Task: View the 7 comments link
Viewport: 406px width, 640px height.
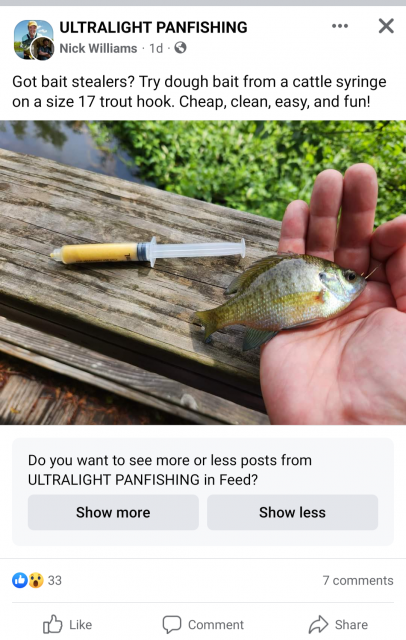Action: click(358, 580)
